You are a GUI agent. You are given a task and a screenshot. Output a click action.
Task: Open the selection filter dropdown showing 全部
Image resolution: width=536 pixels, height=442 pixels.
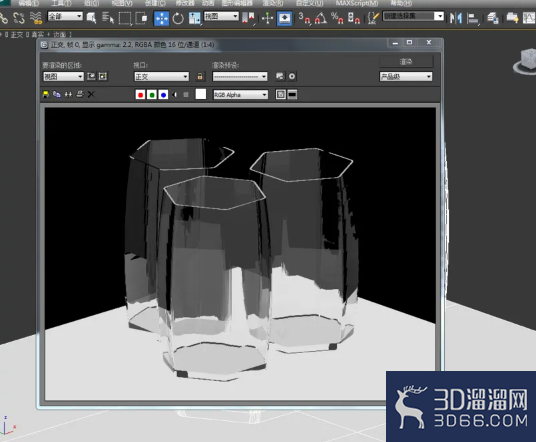click(65, 16)
